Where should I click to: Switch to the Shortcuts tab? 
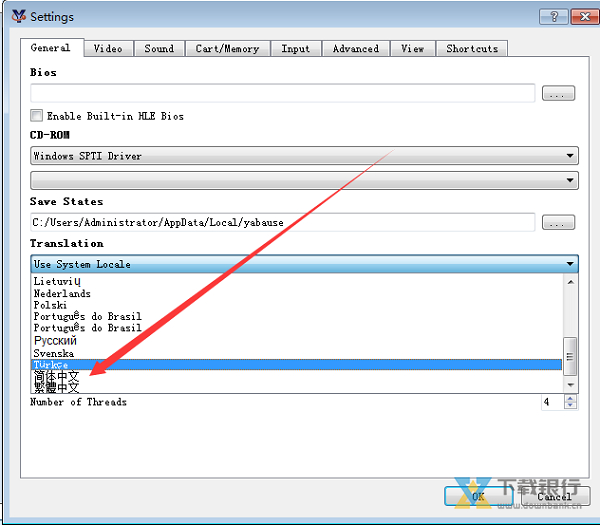point(472,48)
